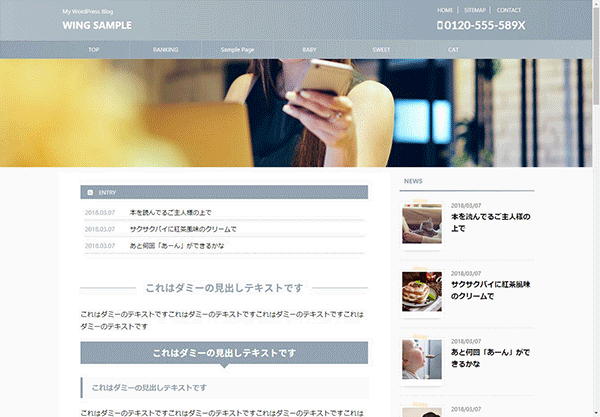Open the CONTACT header link

(x=509, y=10)
